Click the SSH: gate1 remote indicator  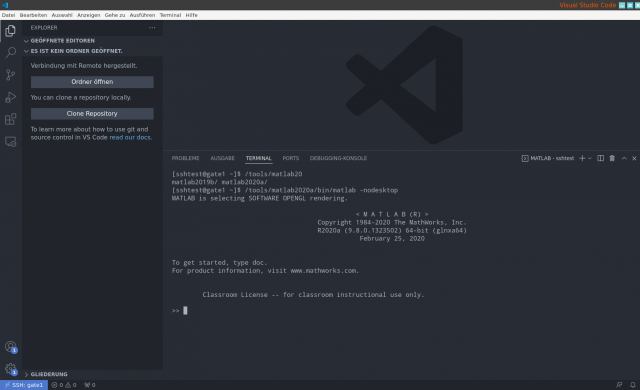[24, 385]
